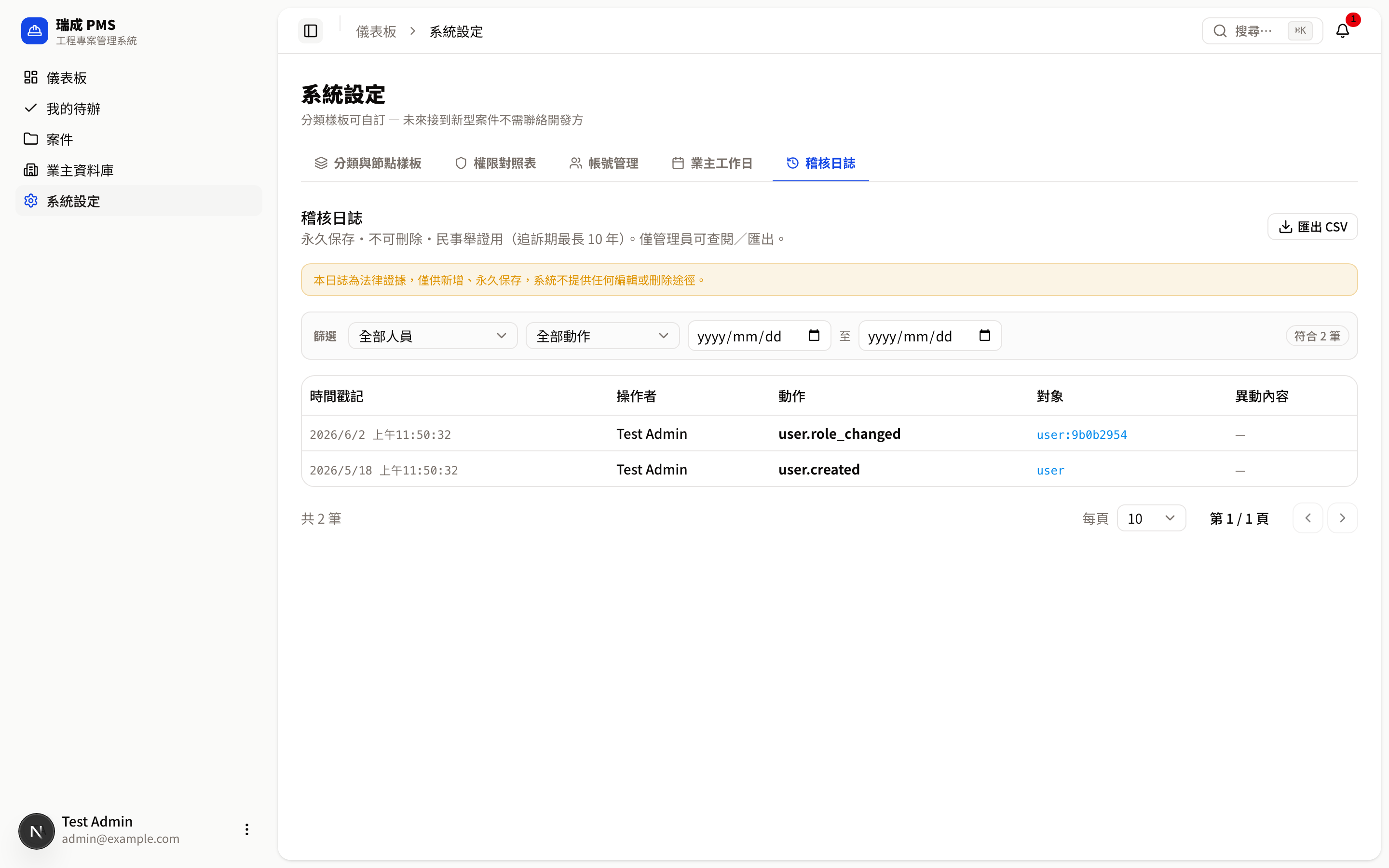
Task: Export log with 匯出 CSV button
Action: tap(1313, 227)
